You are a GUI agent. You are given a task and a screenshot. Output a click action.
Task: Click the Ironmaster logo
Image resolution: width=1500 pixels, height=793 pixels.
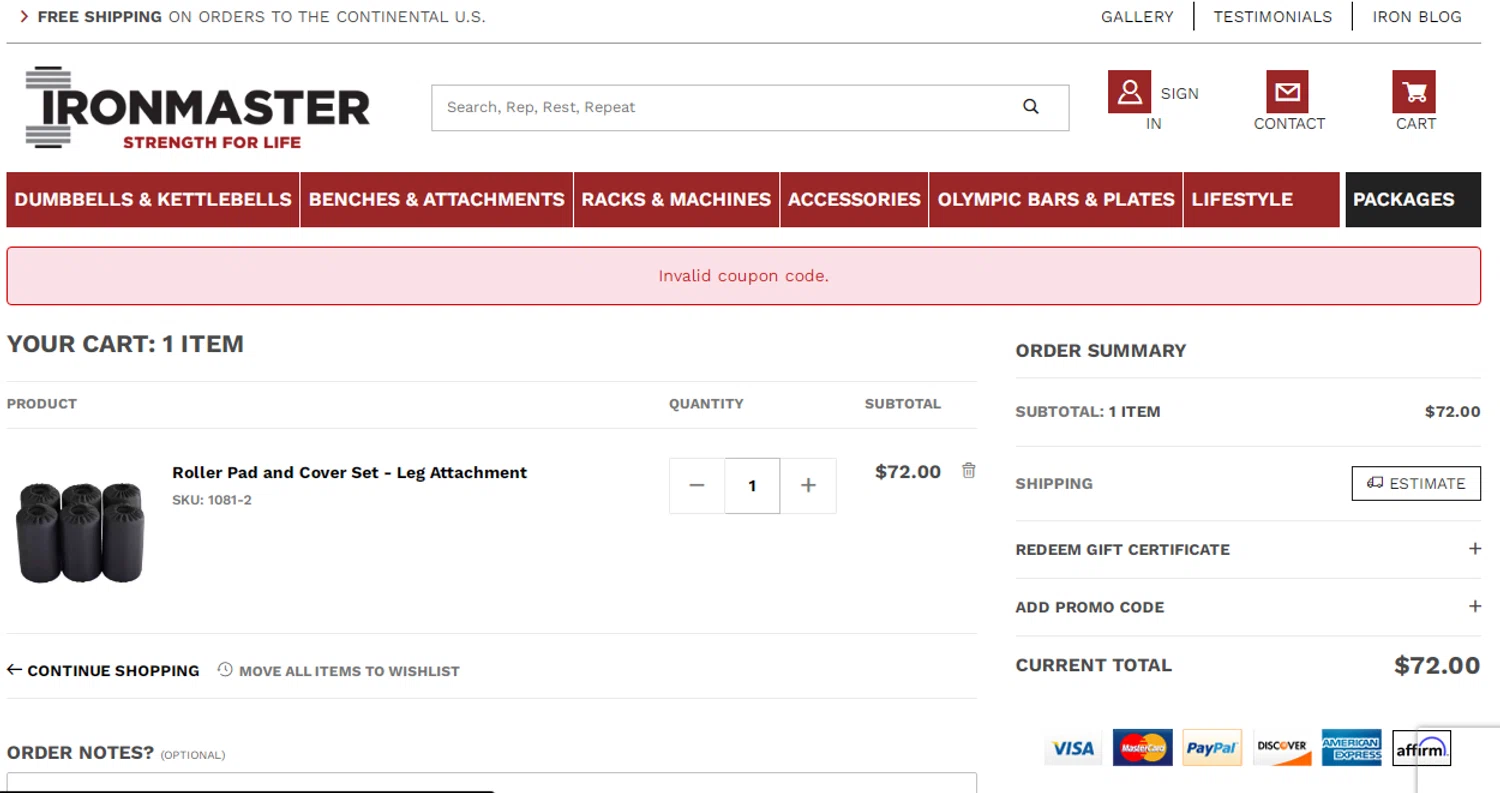pos(198,108)
